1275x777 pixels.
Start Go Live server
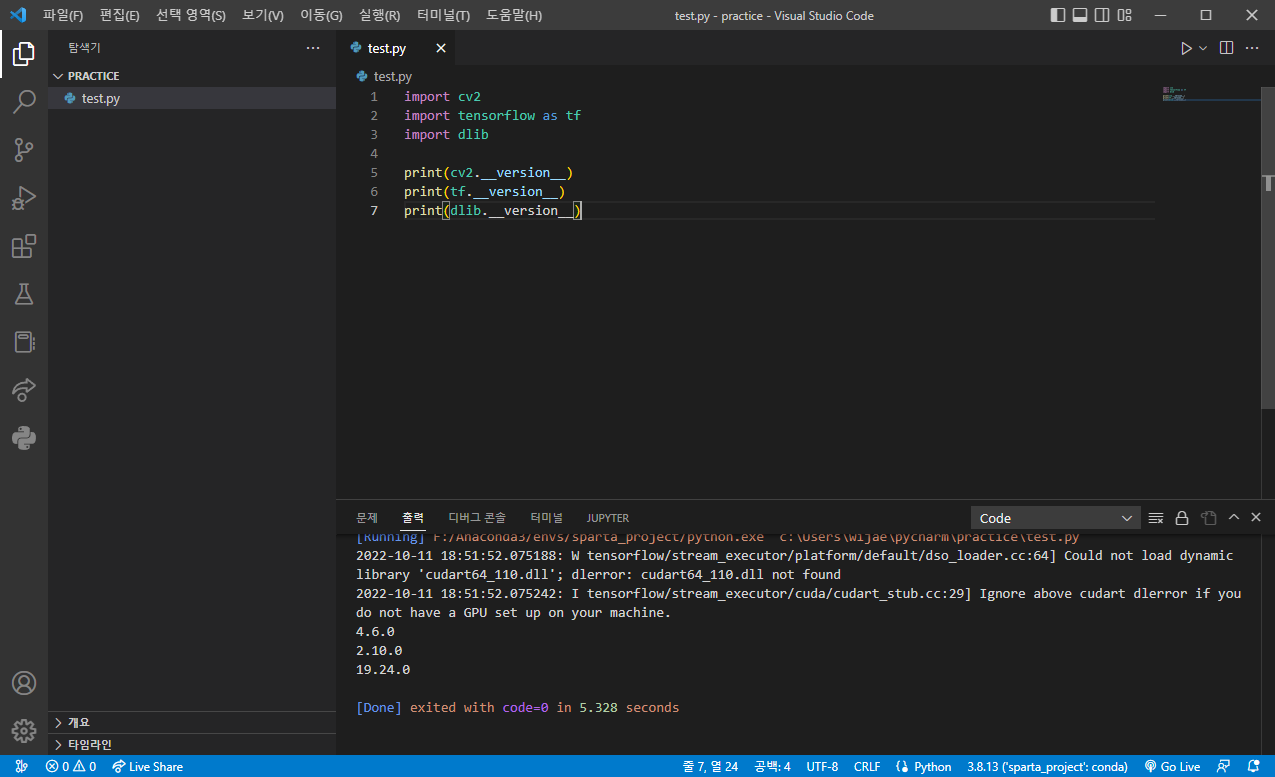pyautogui.click(x=1172, y=766)
